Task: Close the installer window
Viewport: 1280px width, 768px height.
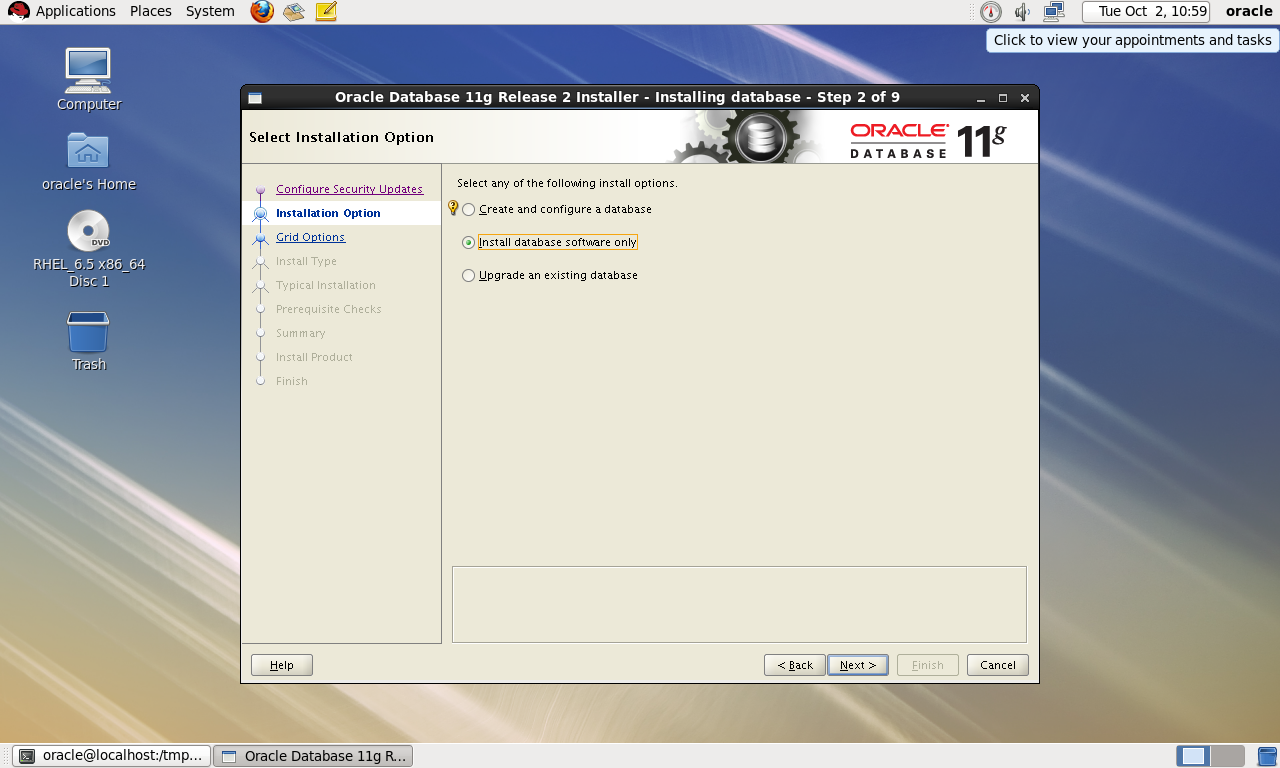Action: click(x=1025, y=98)
